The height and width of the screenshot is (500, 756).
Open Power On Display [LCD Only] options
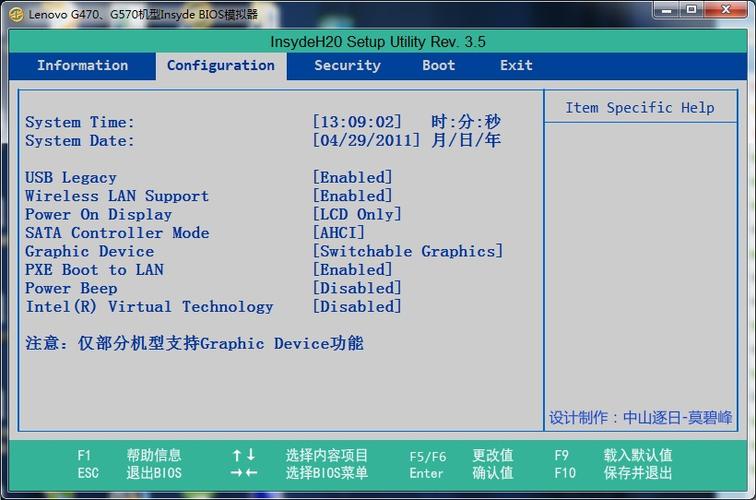(x=356, y=214)
